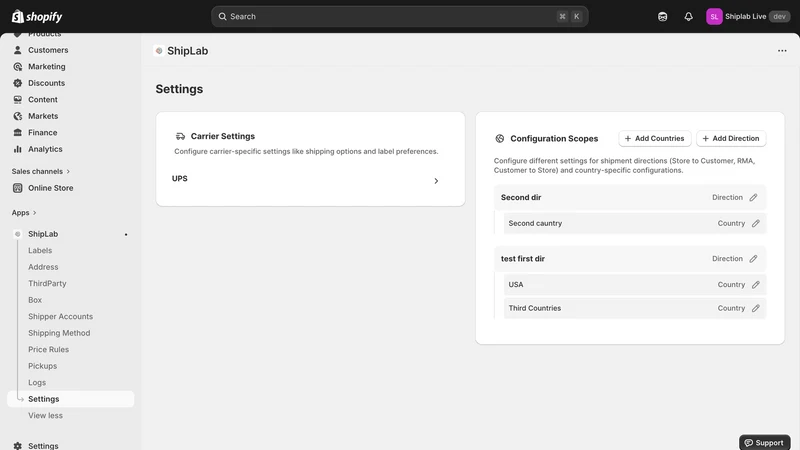This screenshot has height=450, width=800.
Task: Edit the Second cauntry country
Action: pyautogui.click(x=756, y=223)
